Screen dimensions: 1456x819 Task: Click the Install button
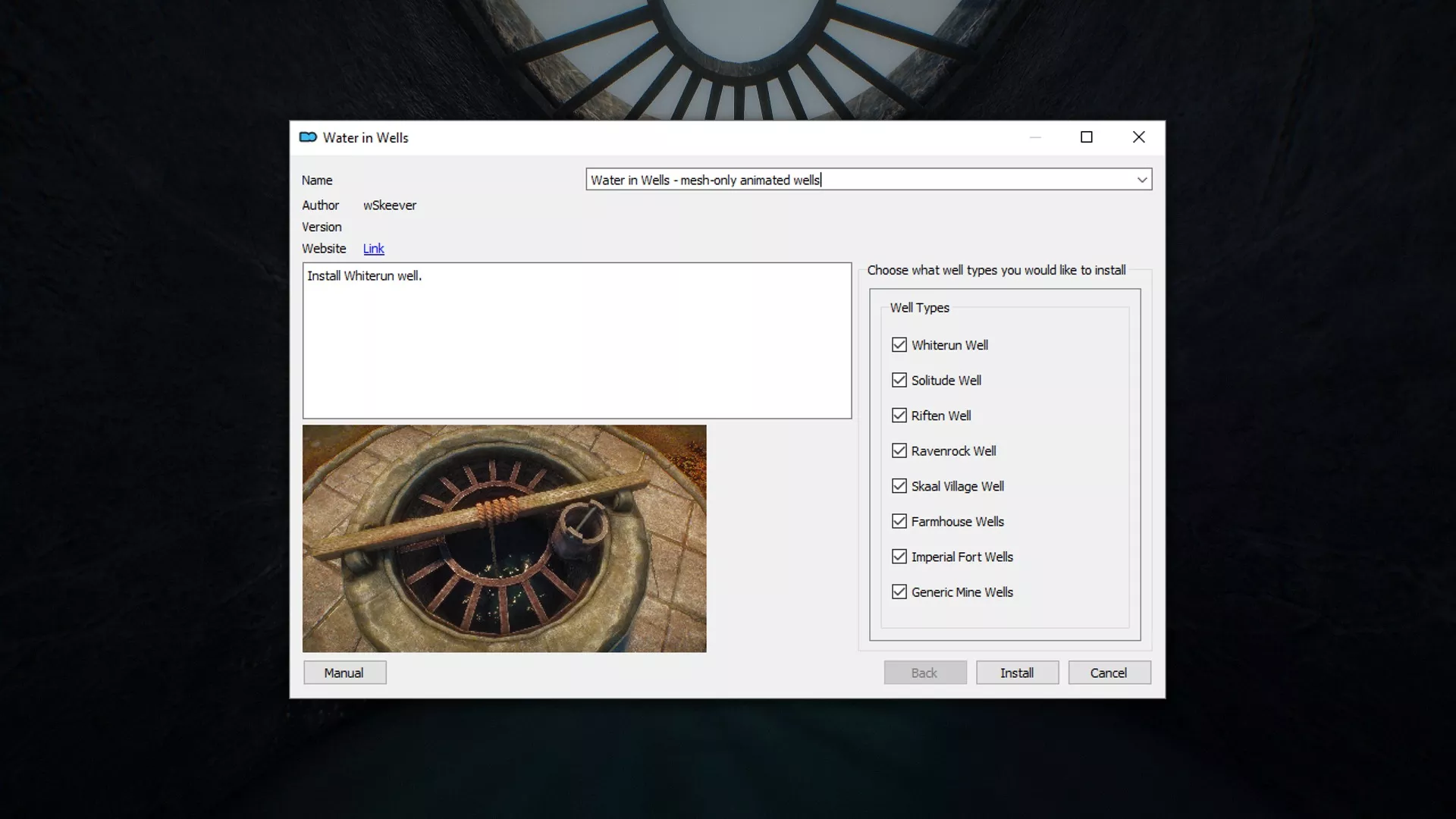(1017, 673)
